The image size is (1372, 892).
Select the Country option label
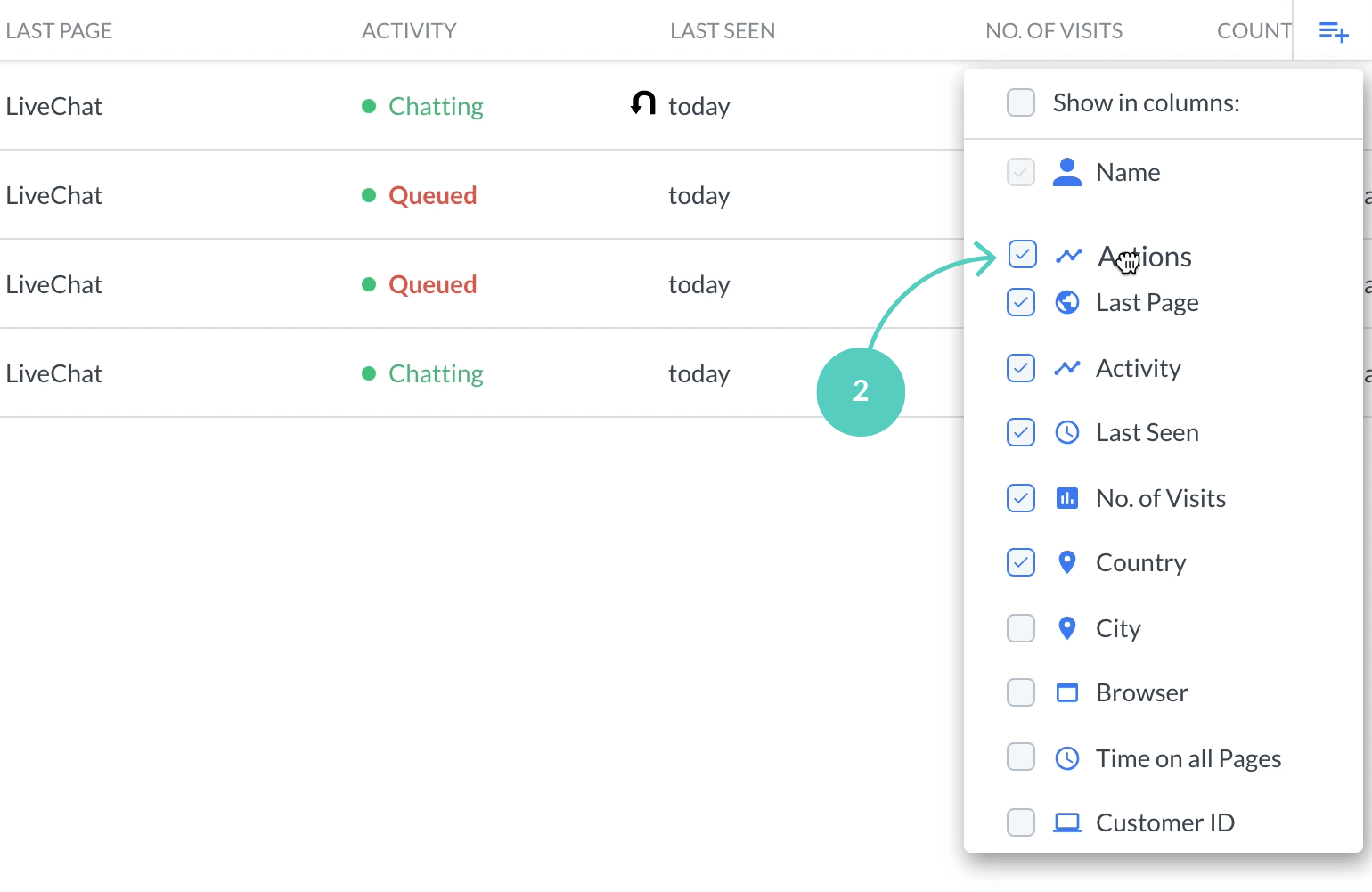[1141, 563]
